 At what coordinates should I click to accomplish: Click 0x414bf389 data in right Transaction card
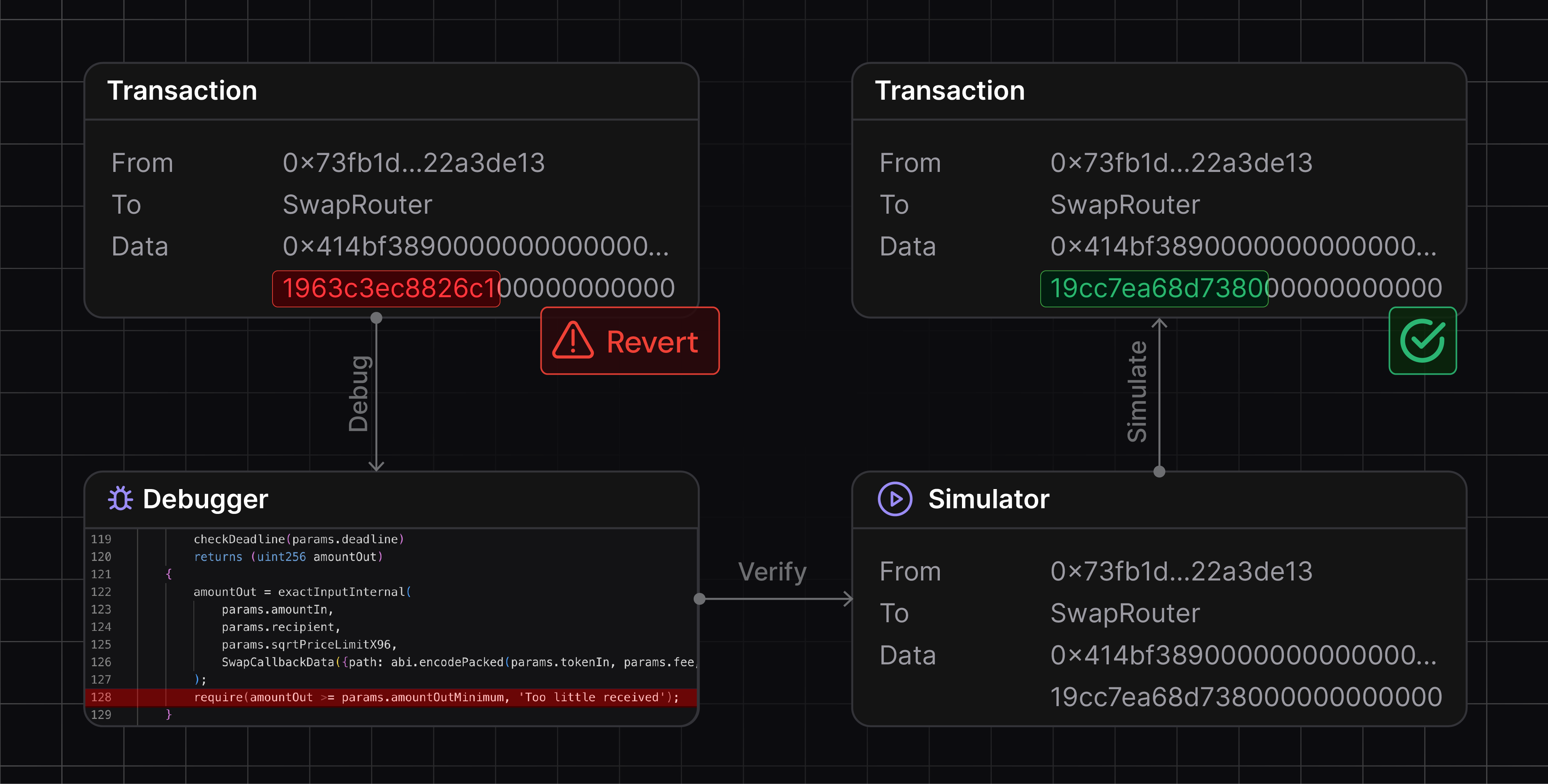1243,247
